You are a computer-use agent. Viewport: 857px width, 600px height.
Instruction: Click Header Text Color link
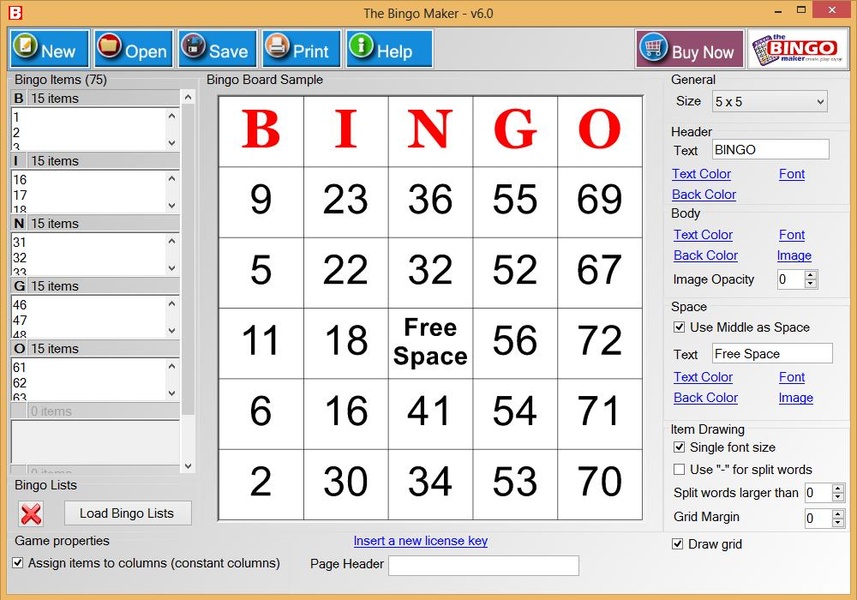click(x=701, y=174)
